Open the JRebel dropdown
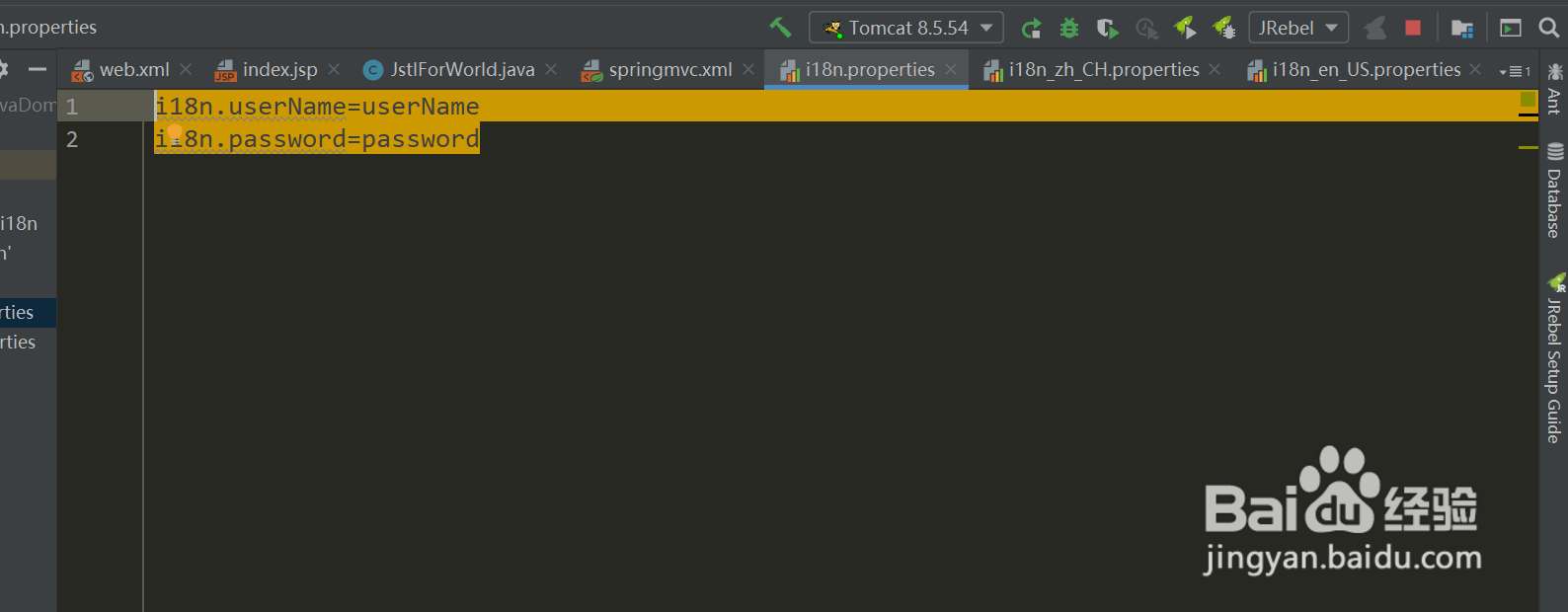The height and width of the screenshot is (612, 1568). [x=1298, y=28]
